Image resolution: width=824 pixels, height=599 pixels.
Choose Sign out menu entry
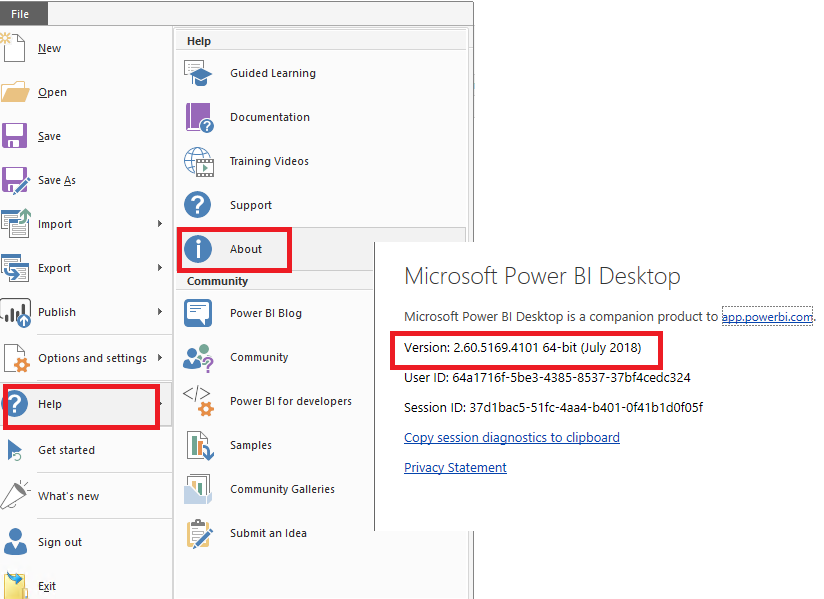coord(60,542)
